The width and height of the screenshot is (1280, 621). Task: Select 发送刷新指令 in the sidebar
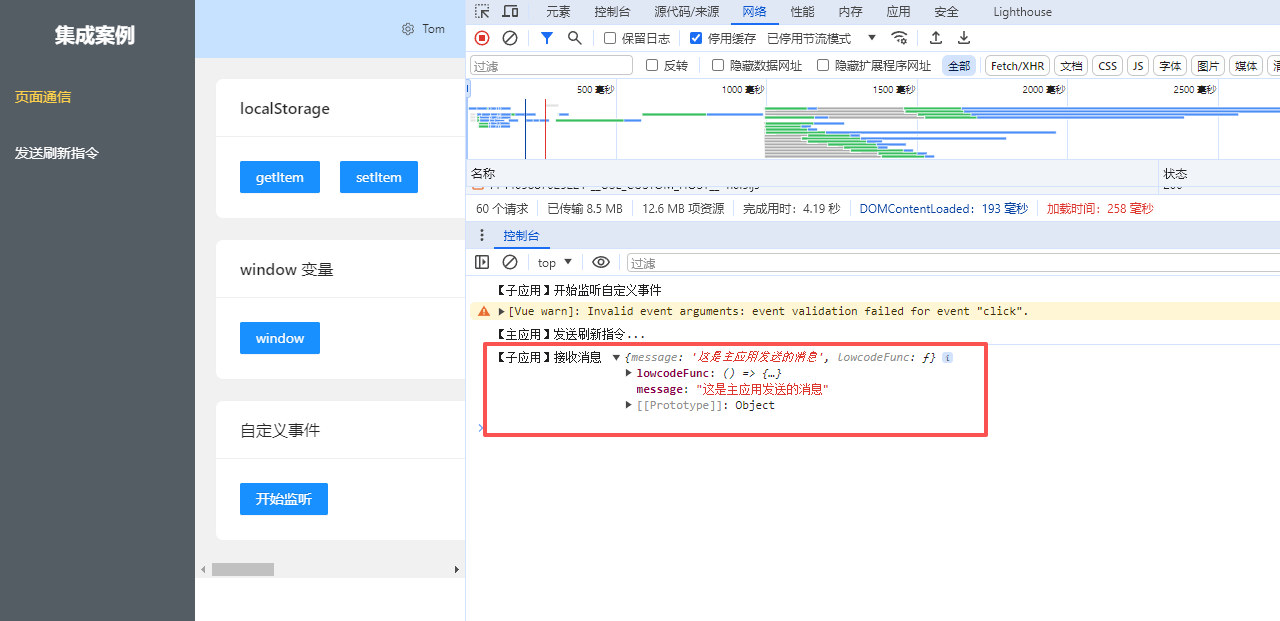(57, 153)
